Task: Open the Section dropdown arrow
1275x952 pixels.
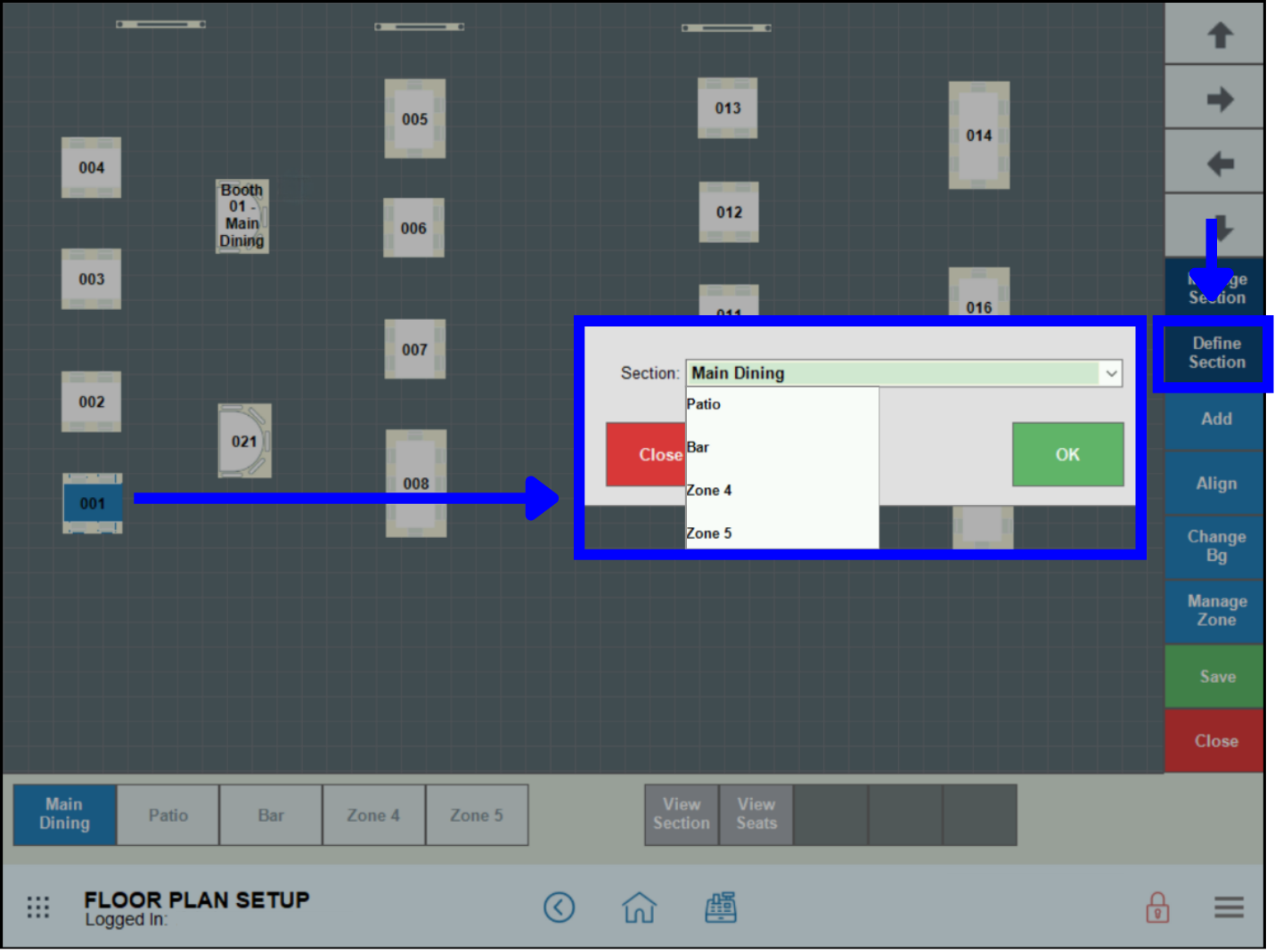Action: click(1110, 373)
